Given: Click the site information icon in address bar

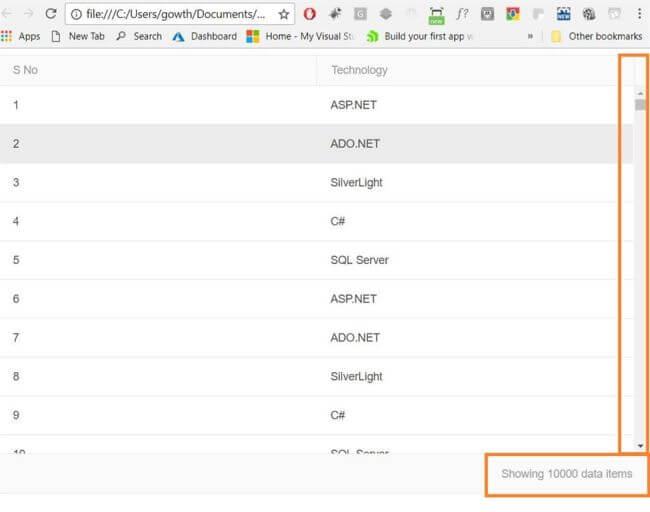Looking at the screenshot, I should 76,14.
